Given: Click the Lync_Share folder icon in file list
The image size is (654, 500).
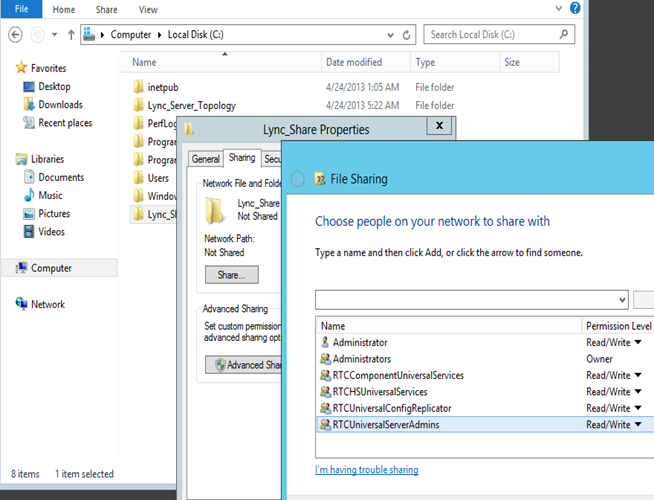Looking at the screenshot, I should pos(138,214).
